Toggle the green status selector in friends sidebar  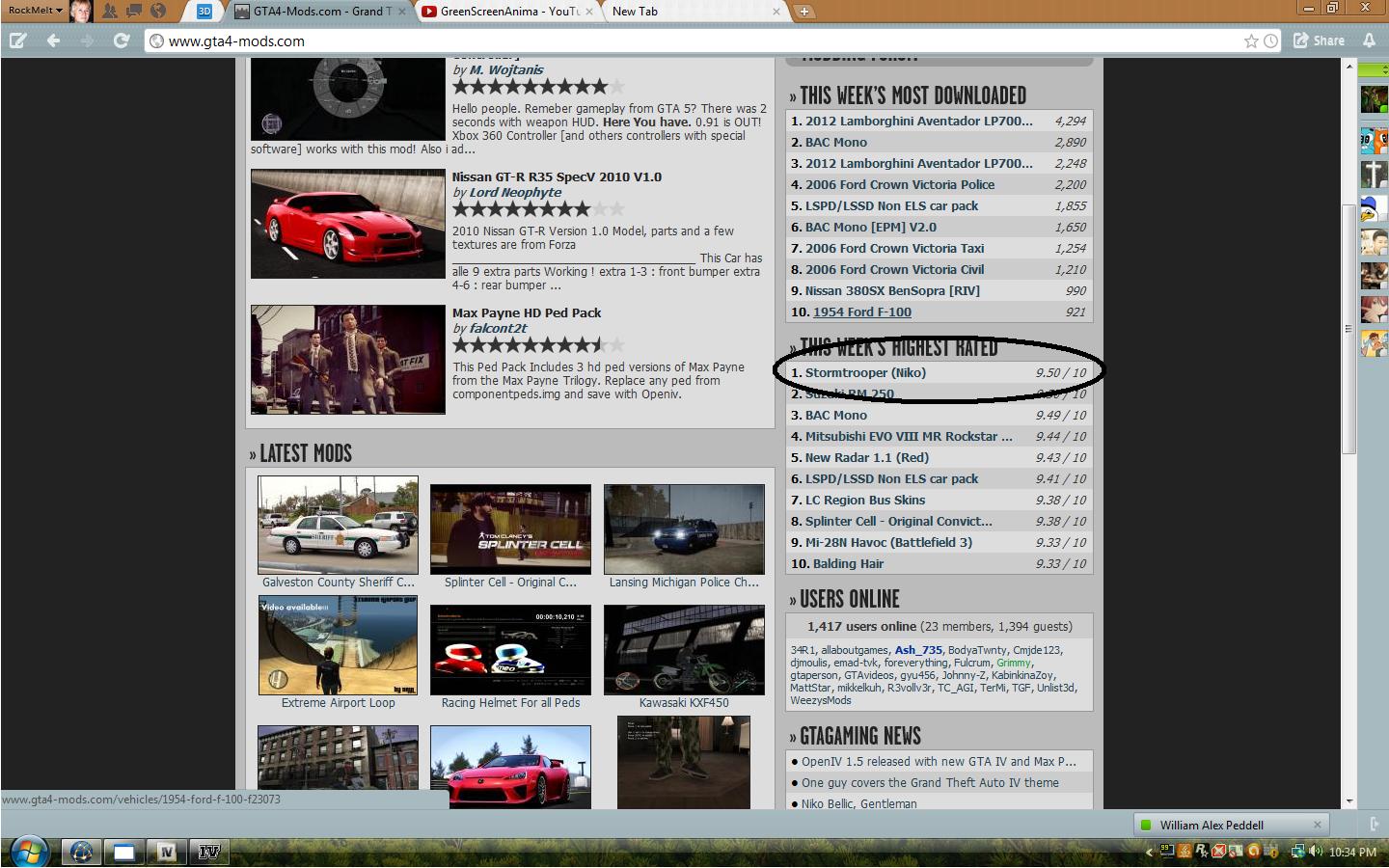pos(1374,70)
